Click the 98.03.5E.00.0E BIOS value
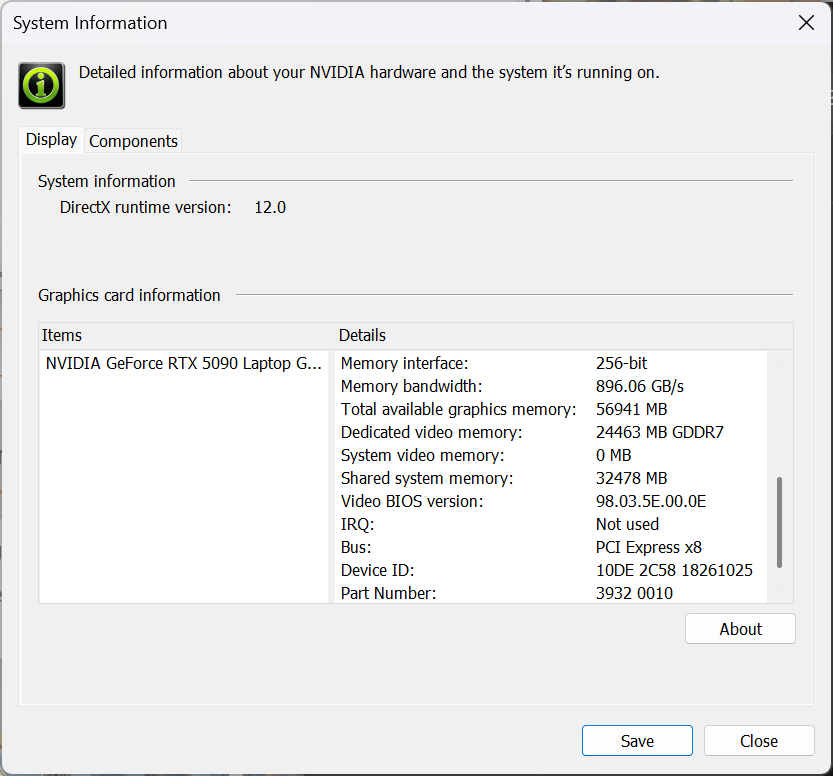The image size is (833, 776). (651, 501)
